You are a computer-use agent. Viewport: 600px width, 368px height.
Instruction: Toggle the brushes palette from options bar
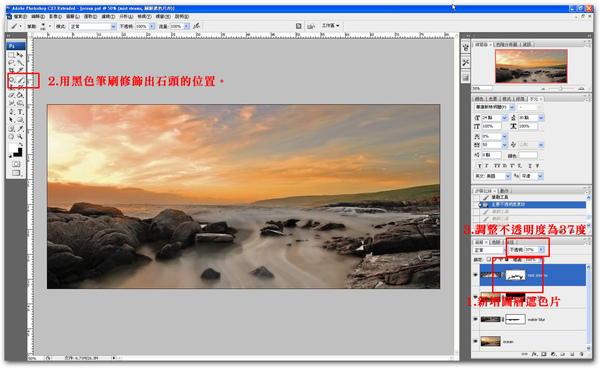[x=298, y=26]
